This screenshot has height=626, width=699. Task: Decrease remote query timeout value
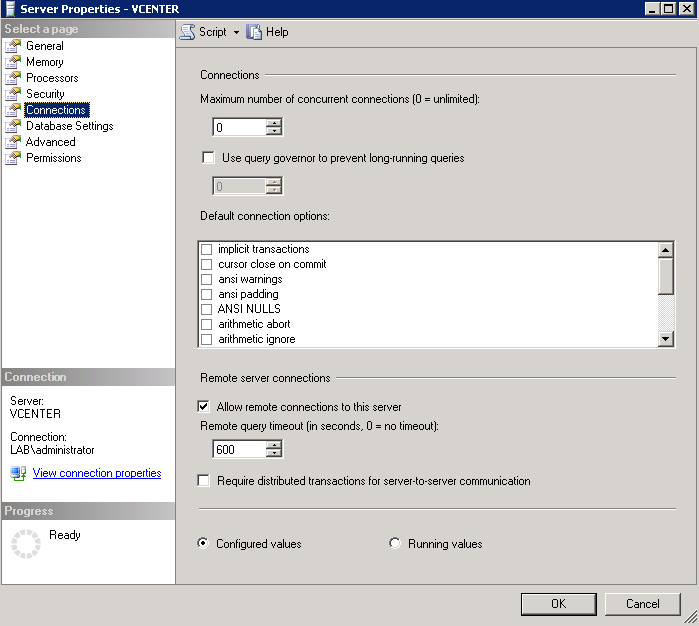274,453
